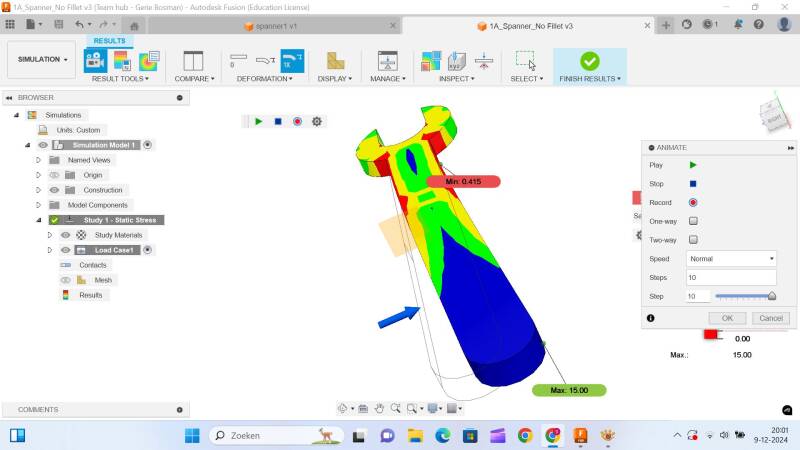Click the Undo arrow
800x450 pixels.
tap(79, 24)
